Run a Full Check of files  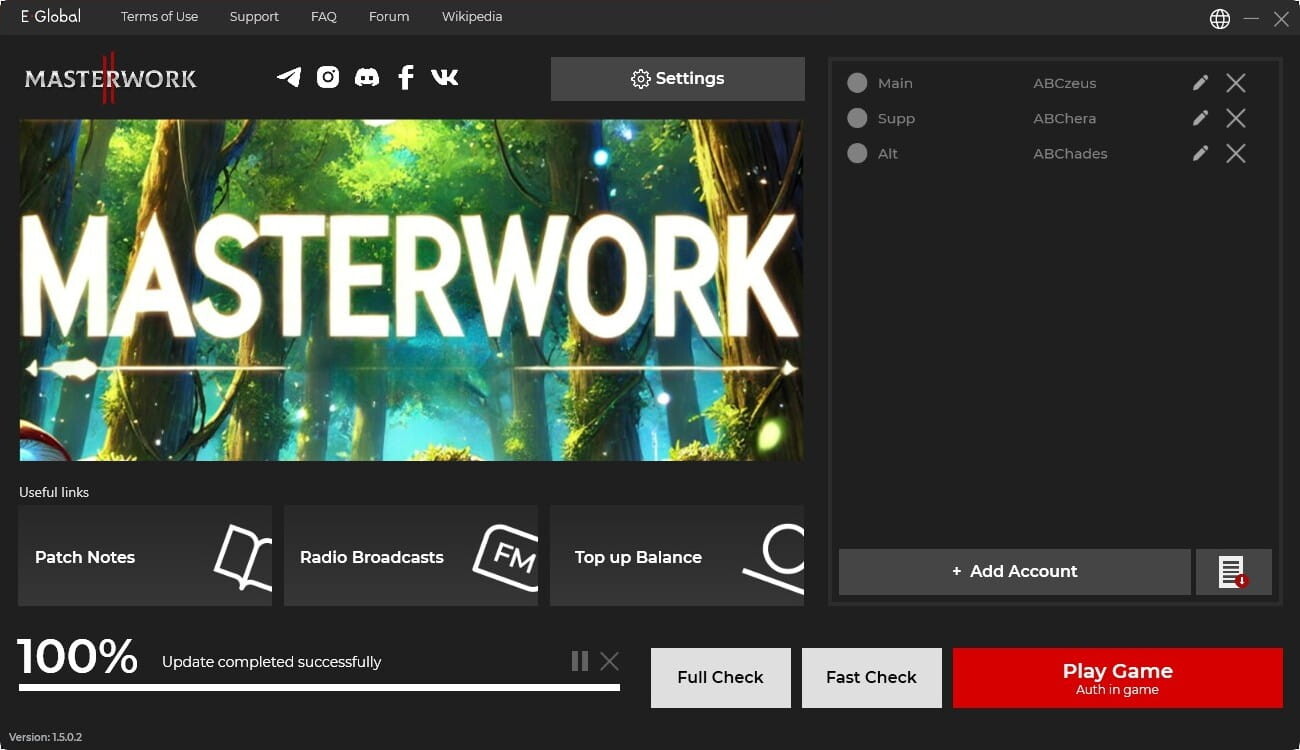pyautogui.click(x=720, y=678)
